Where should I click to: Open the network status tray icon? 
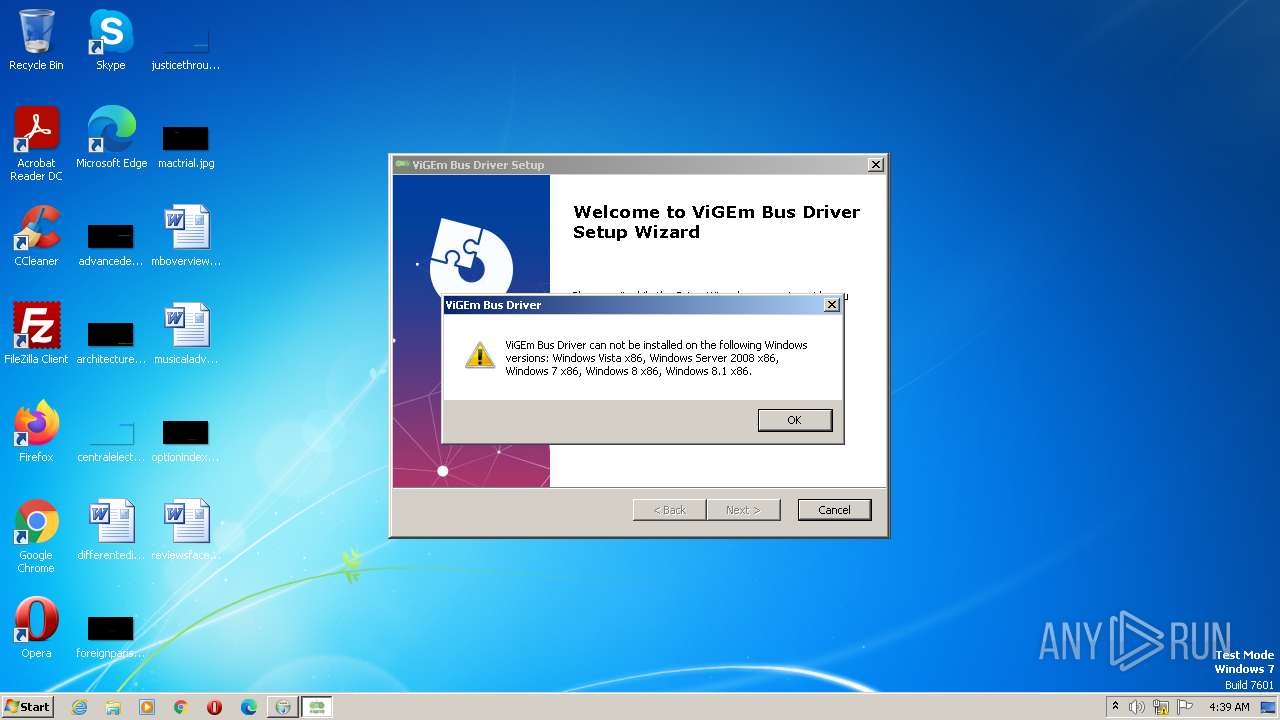[1161, 707]
